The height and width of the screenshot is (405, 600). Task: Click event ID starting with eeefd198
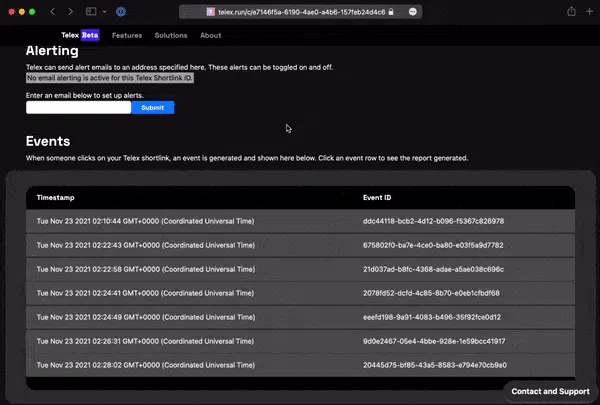pos(432,317)
